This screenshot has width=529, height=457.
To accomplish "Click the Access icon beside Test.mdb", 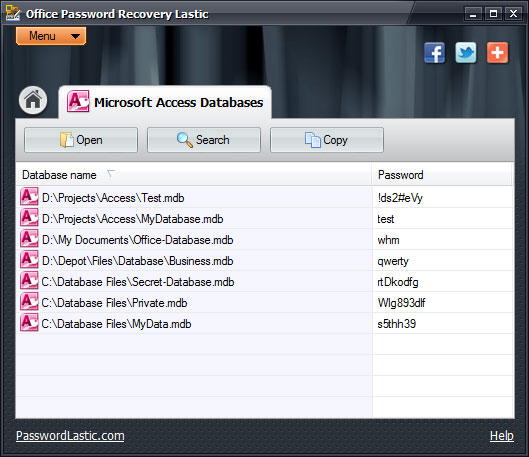I will click(29, 197).
